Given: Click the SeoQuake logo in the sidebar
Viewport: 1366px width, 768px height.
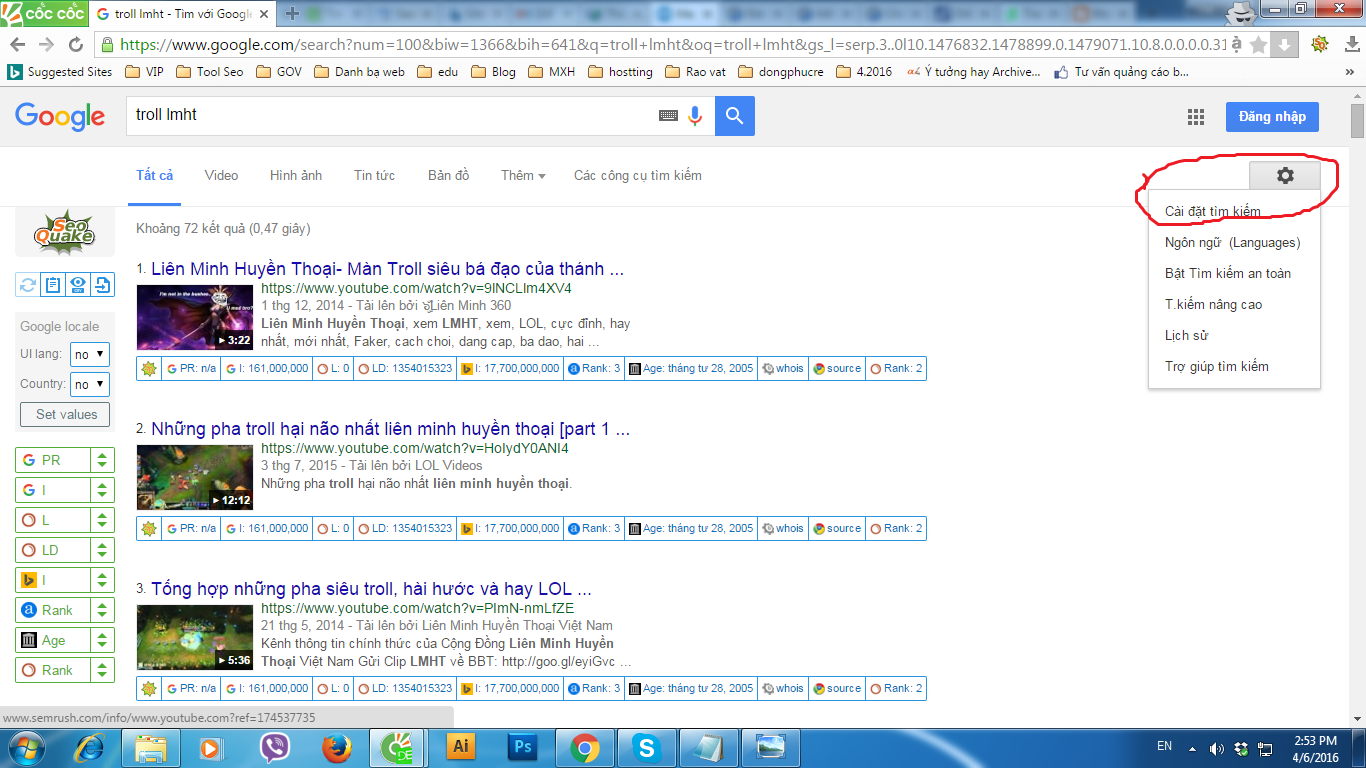Looking at the screenshot, I should (64, 231).
